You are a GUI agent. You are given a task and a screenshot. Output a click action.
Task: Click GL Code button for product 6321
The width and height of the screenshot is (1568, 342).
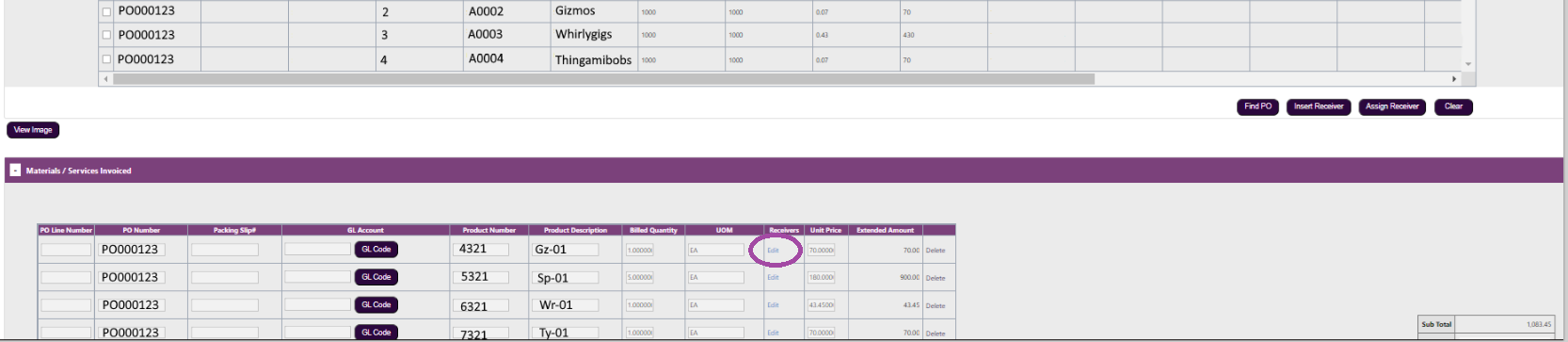pyautogui.click(x=376, y=304)
